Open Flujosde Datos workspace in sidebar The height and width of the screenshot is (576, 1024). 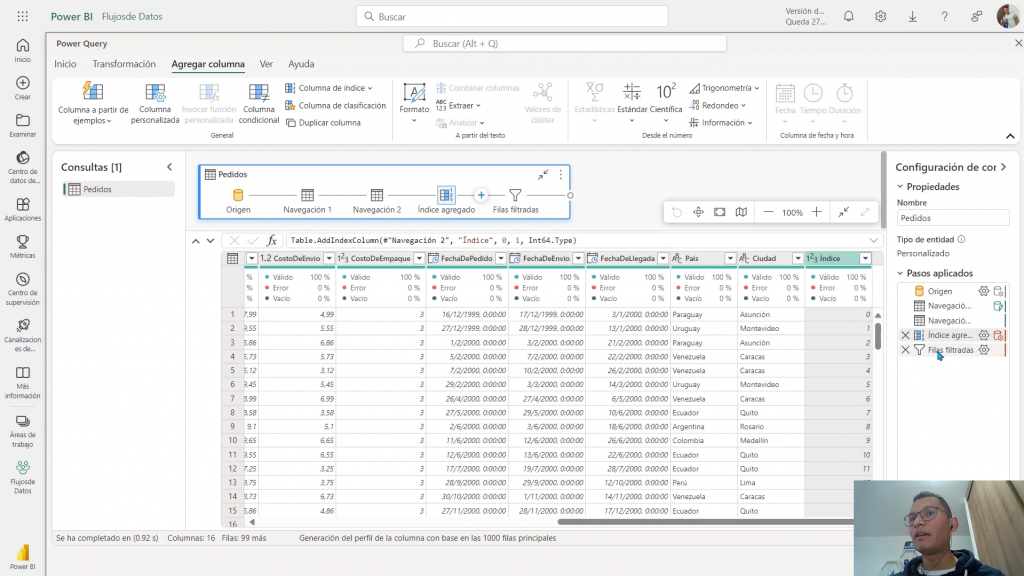coord(23,477)
